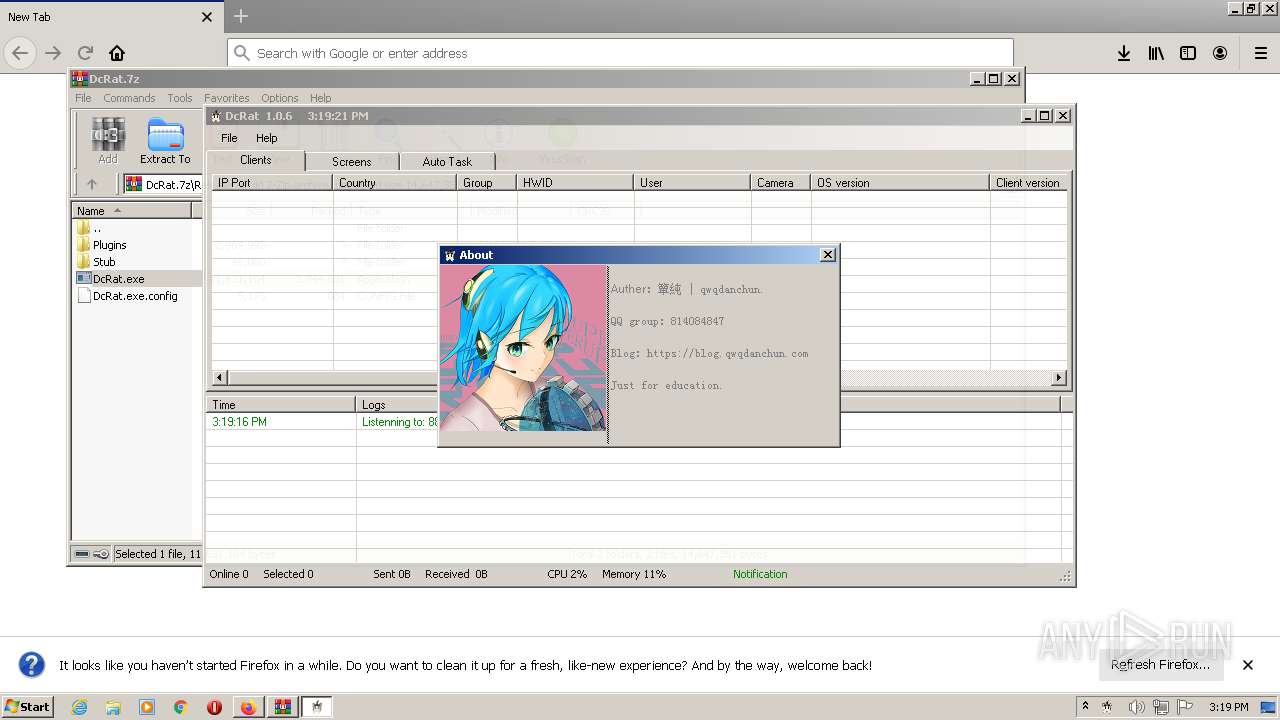Open WinRAR Options menu
The image size is (1280, 720).
[280, 98]
